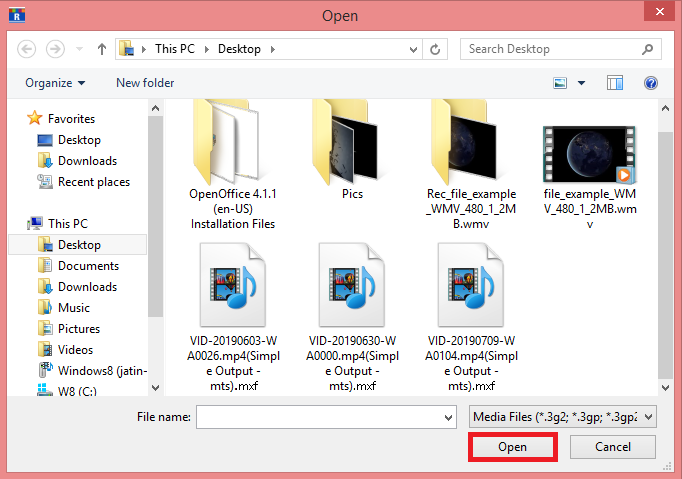Click the This PC computer icon in the sidebar
The width and height of the screenshot is (682, 479).
tap(35, 224)
